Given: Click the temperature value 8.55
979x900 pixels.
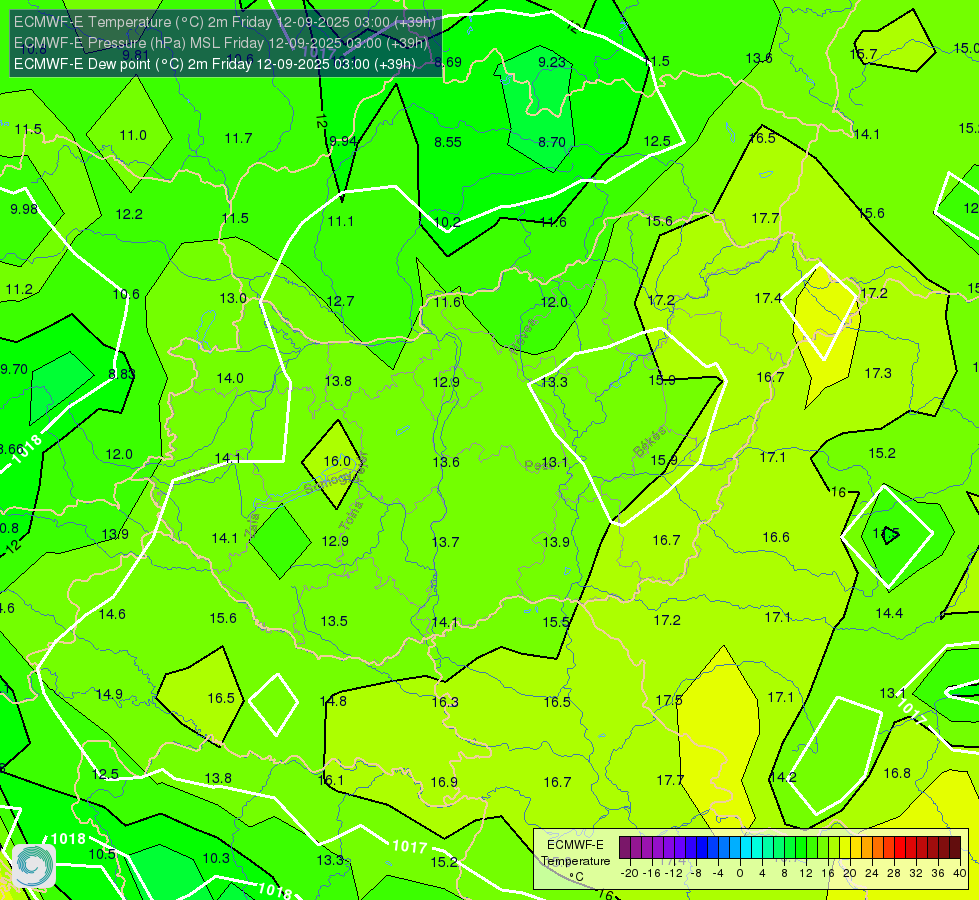Looking at the screenshot, I should point(448,142).
